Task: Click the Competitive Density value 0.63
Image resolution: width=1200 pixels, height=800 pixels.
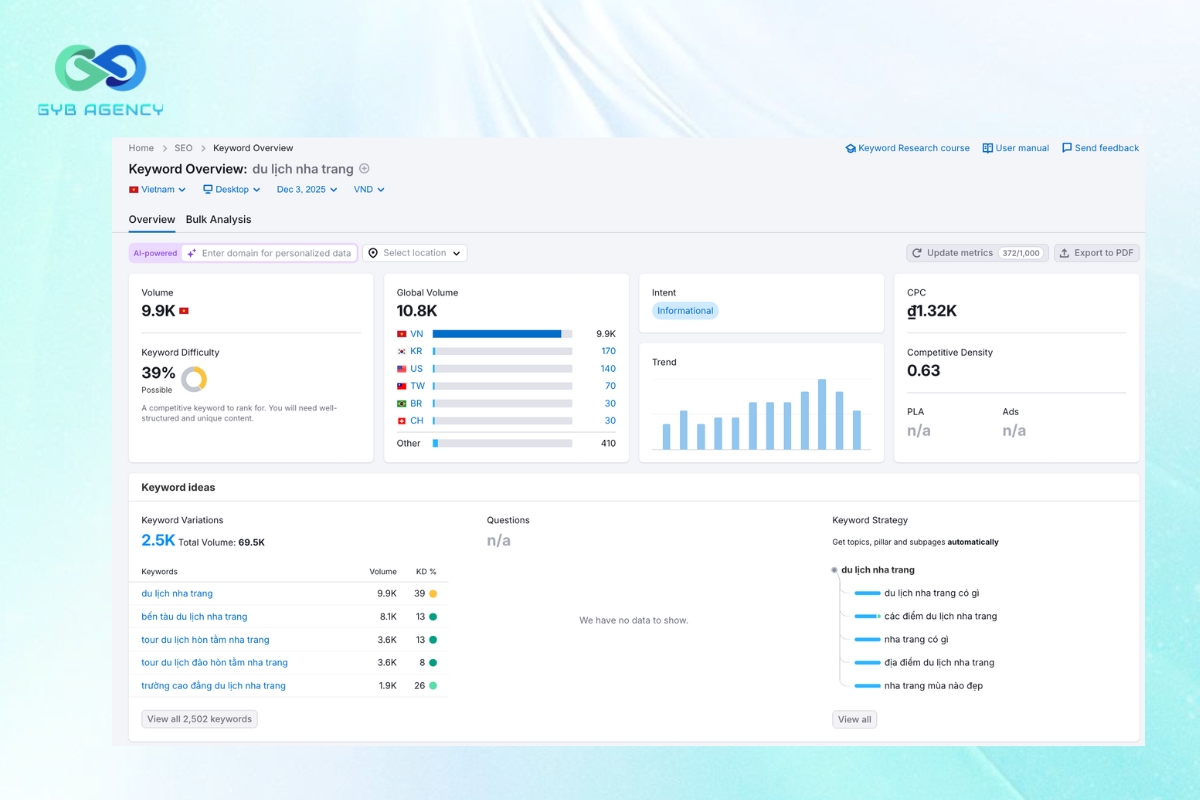Action: (924, 370)
